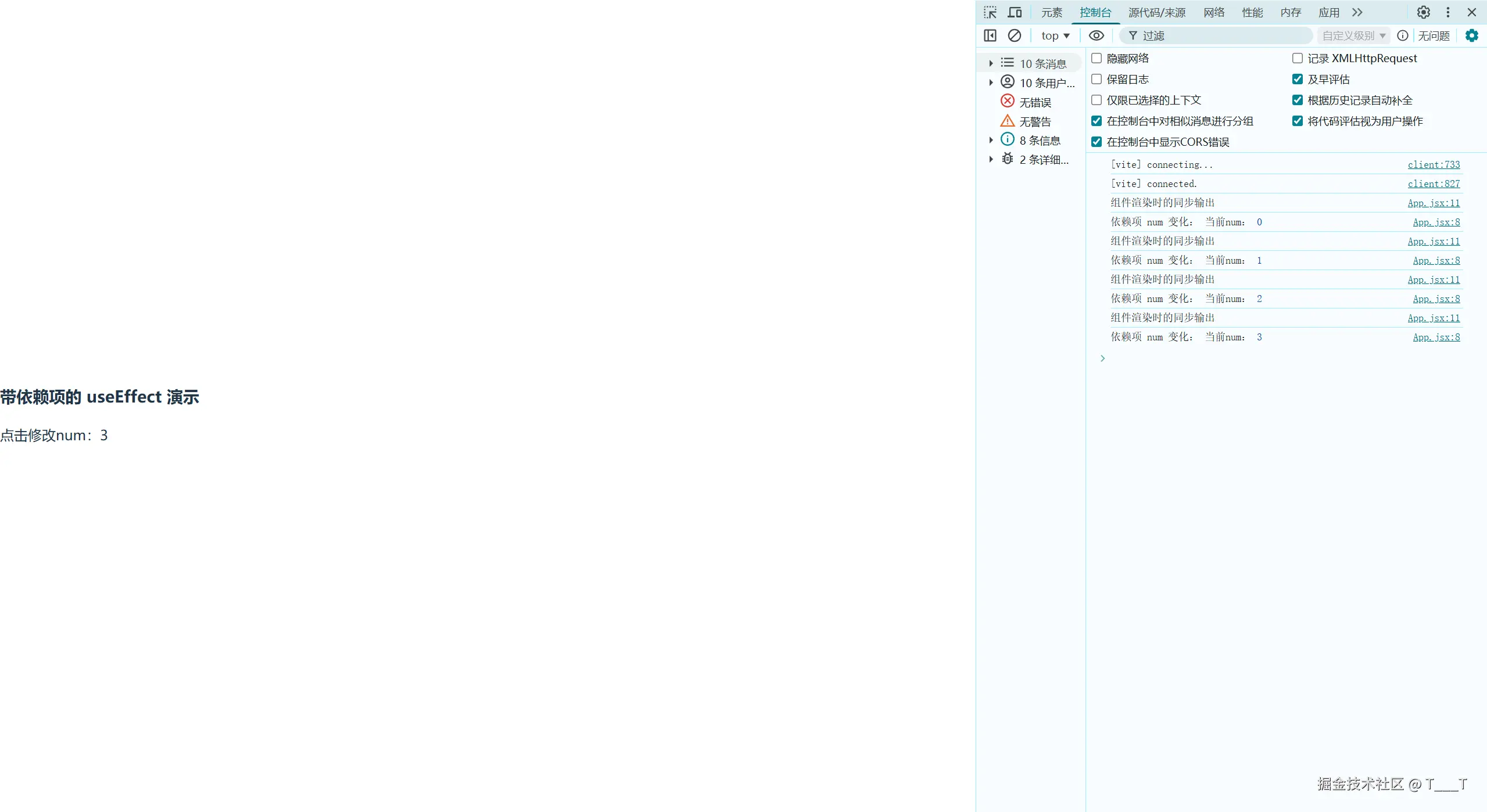Expand the 10 条消息 sidebar group
This screenshot has height=812, width=1487.
pos(991,63)
